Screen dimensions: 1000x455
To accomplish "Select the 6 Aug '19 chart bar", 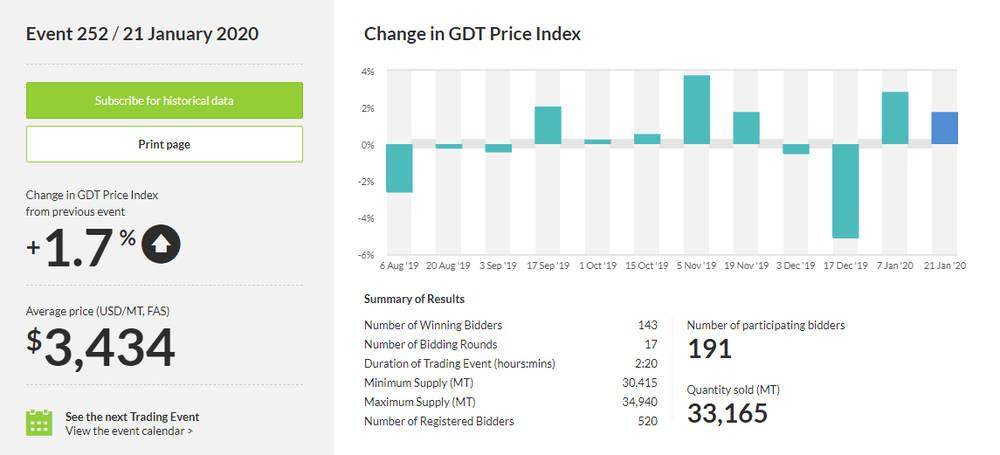I will (x=399, y=168).
